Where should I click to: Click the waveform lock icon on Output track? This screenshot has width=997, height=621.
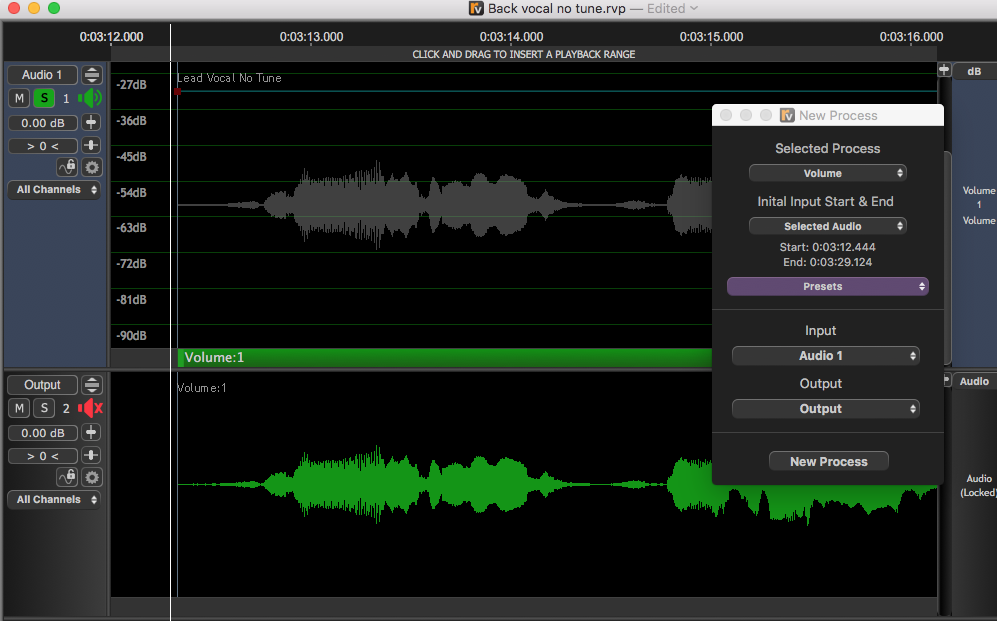click(x=67, y=478)
